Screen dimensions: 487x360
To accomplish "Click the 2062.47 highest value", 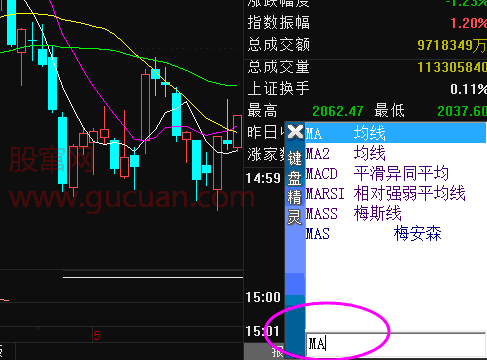I will [x=338, y=111].
